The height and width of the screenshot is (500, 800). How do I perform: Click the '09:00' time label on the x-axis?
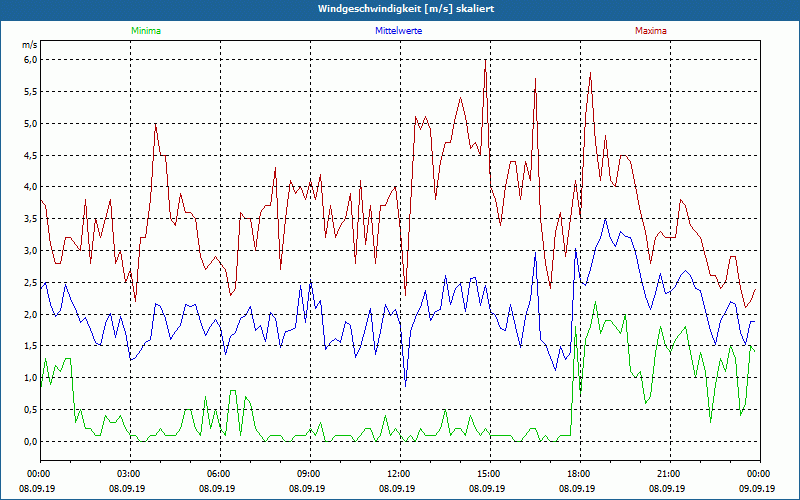pos(310,474)
